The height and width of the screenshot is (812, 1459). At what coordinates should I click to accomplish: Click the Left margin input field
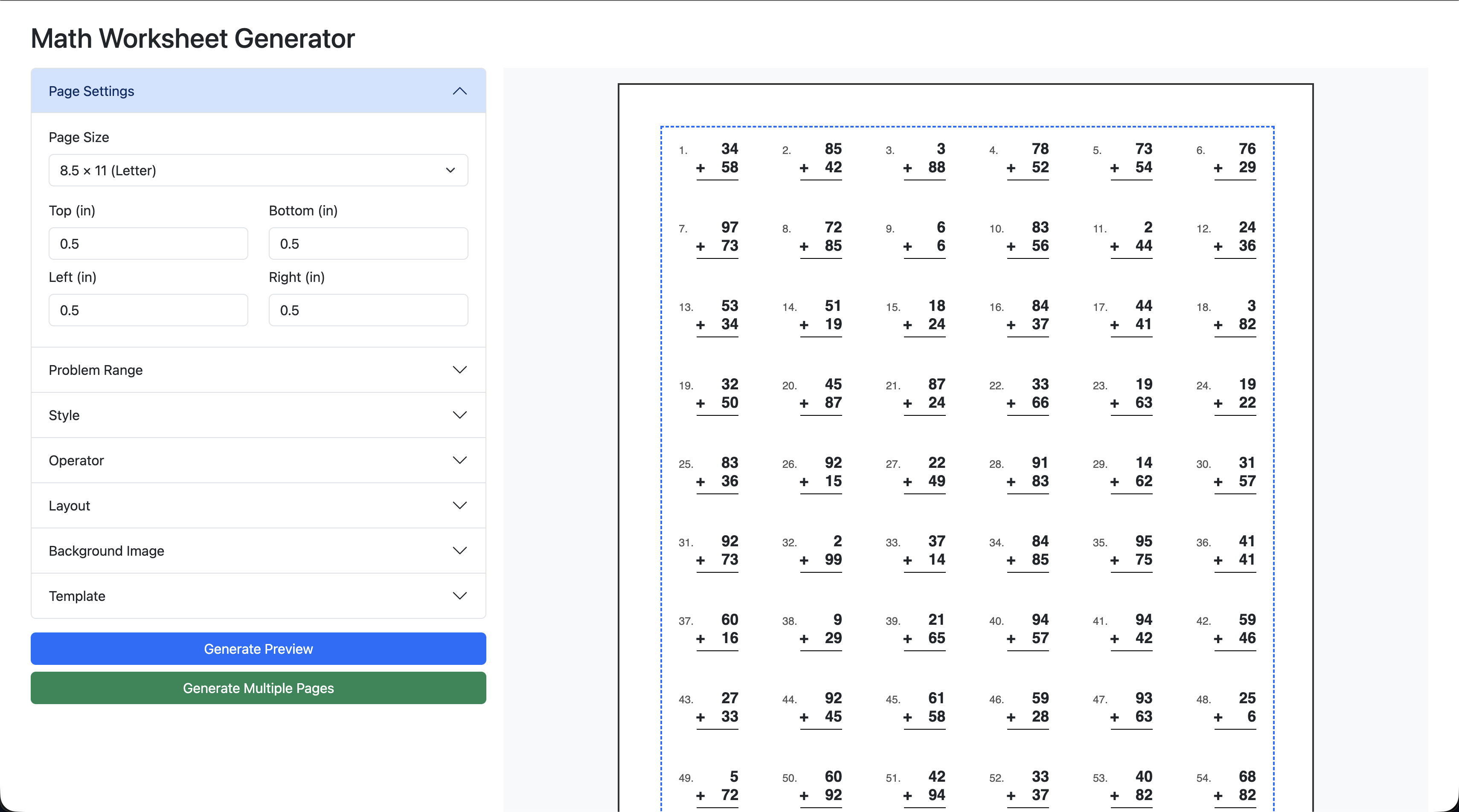click(x=148, y=310)
